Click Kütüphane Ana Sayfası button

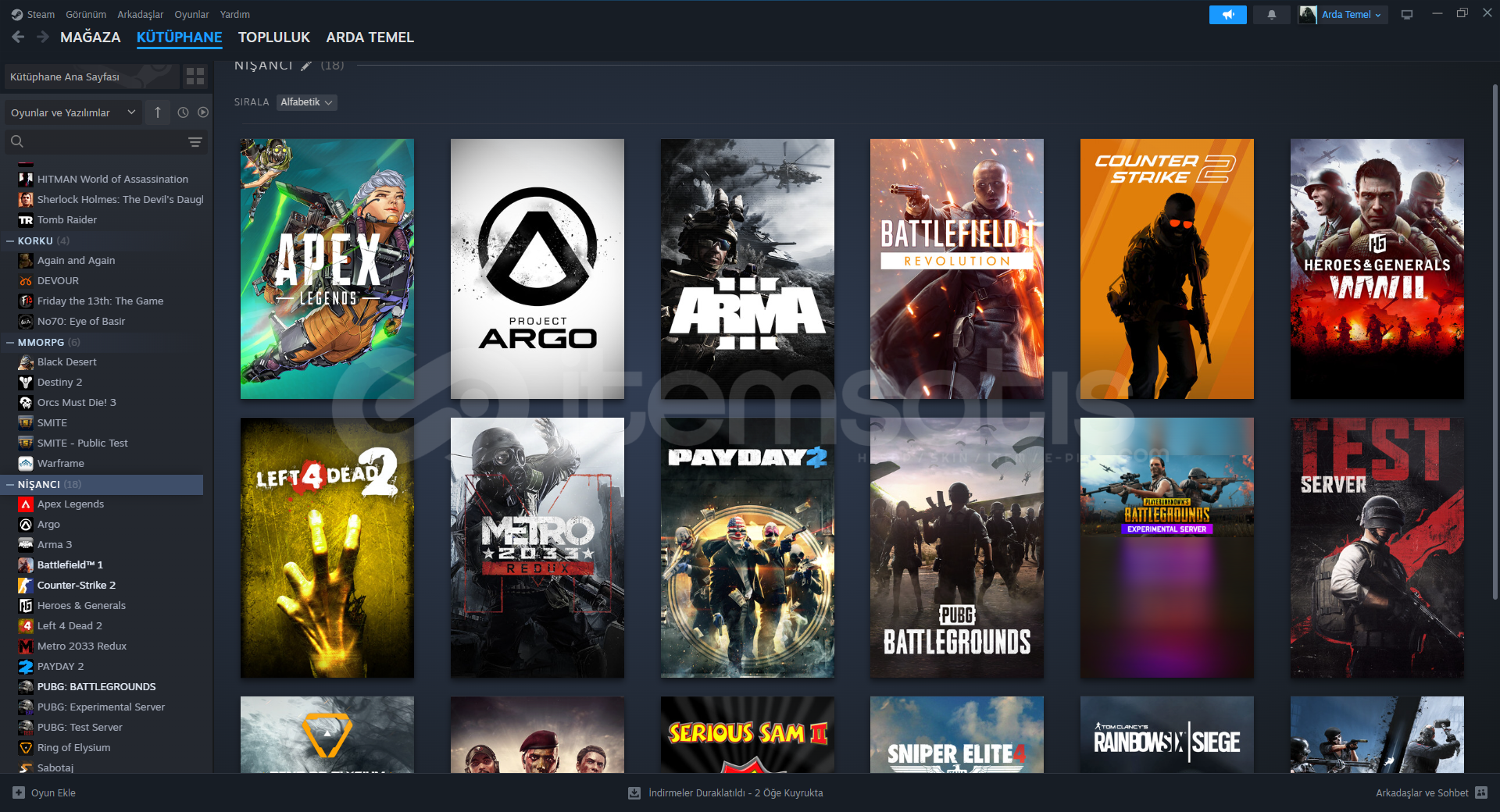click(91, 77)
